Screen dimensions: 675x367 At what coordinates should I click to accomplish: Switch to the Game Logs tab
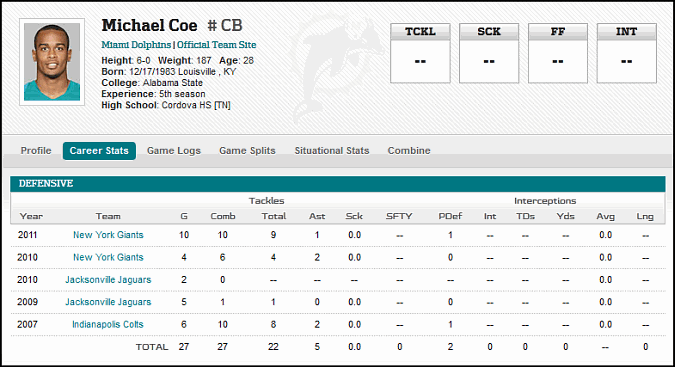point(174,151)
